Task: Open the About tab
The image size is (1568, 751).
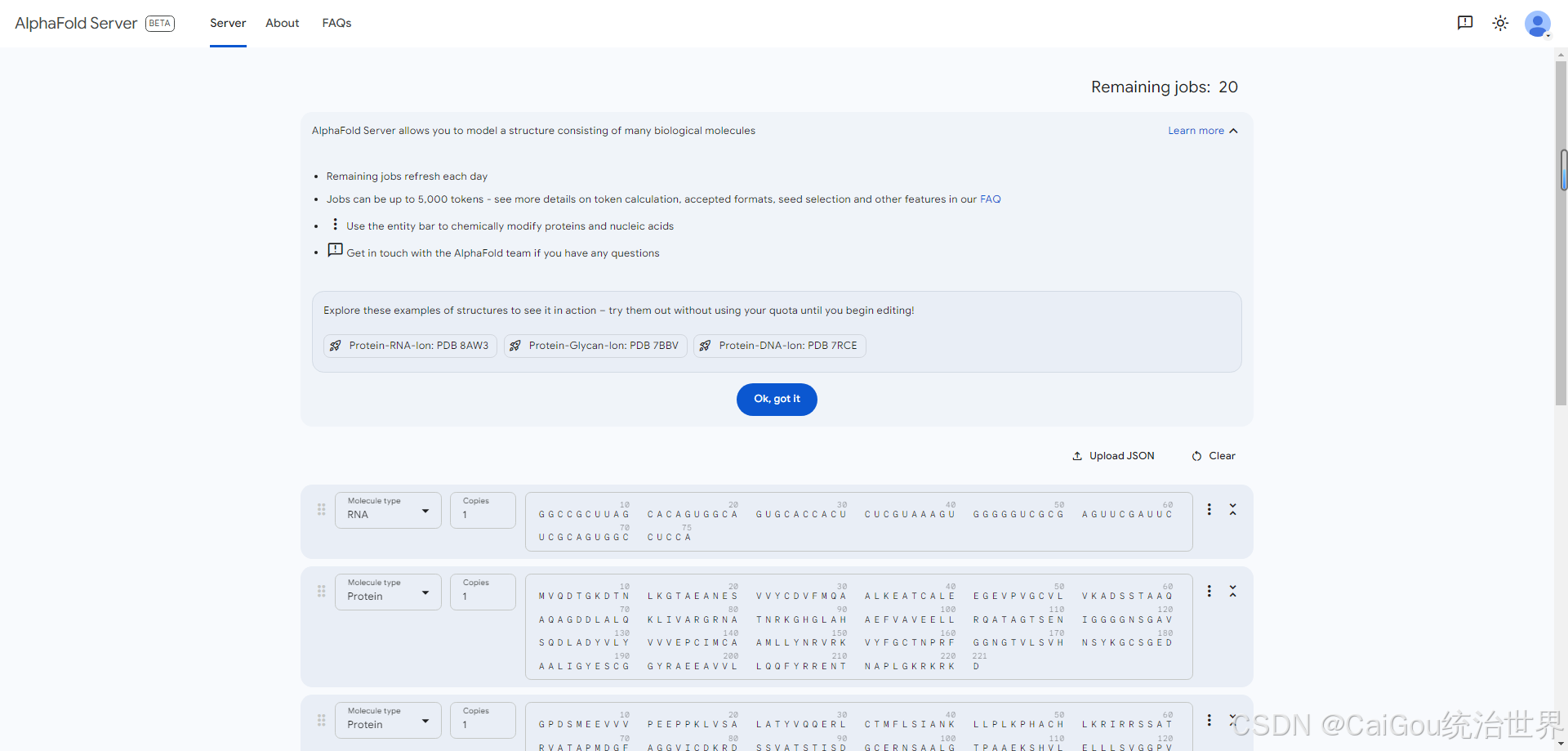Action: (x=283, y=23)
